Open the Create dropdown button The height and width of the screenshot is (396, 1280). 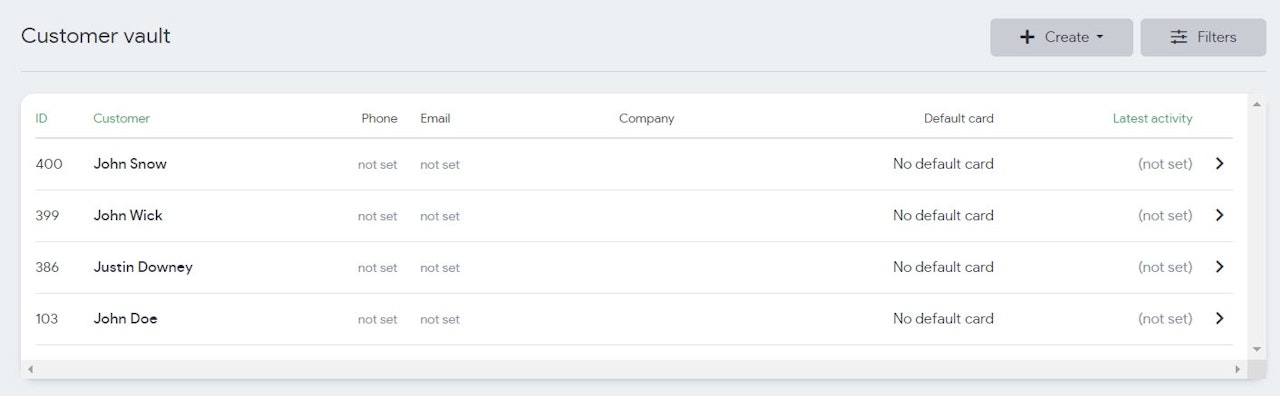pyautogui.click(x=1061, y=37)
